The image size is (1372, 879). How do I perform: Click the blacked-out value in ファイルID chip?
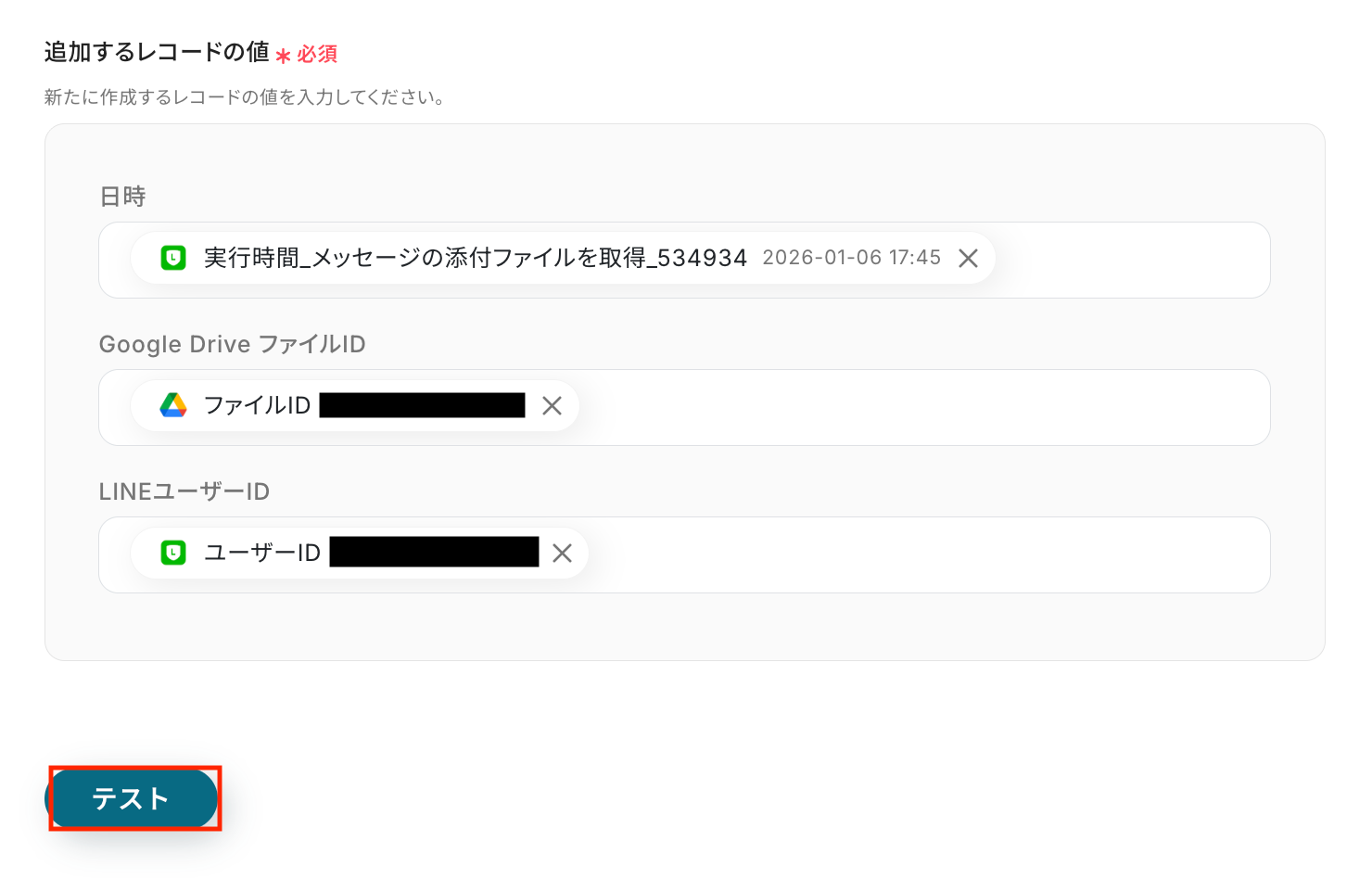pos(422,405)
